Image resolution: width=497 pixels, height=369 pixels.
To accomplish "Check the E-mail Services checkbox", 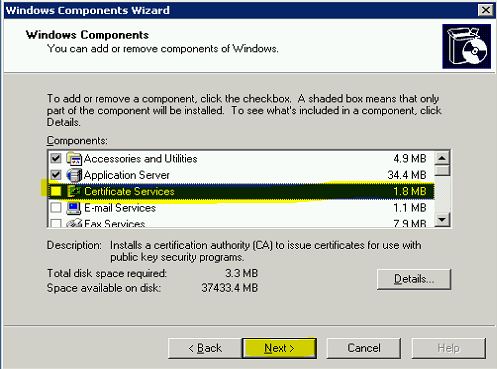I will click(x=56, y=208).
